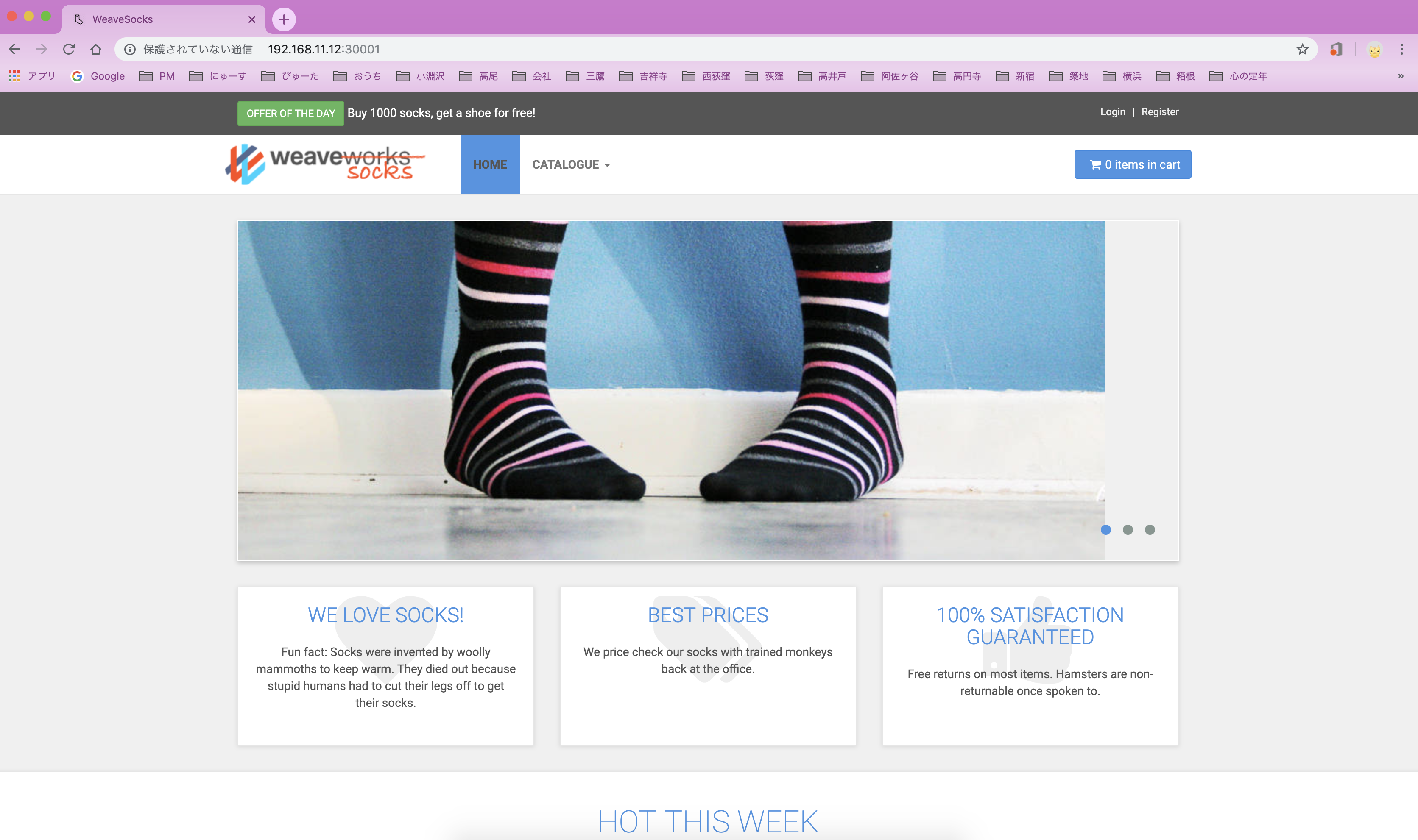The image size is (1418, 840).
Task: Click the site info icon in address bar
Action: coord(130,49)
